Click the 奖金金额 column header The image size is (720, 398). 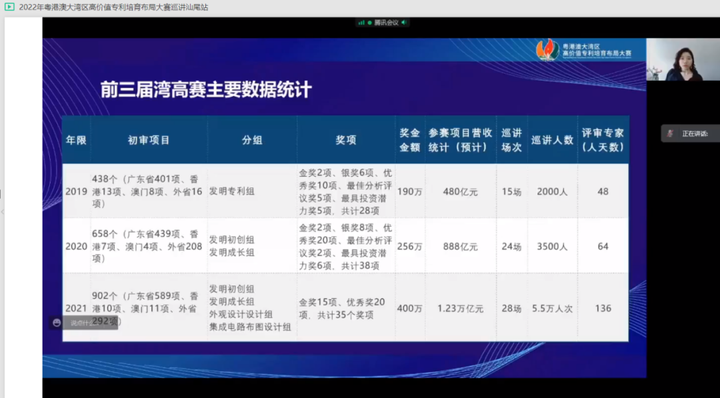coord(410,140)
